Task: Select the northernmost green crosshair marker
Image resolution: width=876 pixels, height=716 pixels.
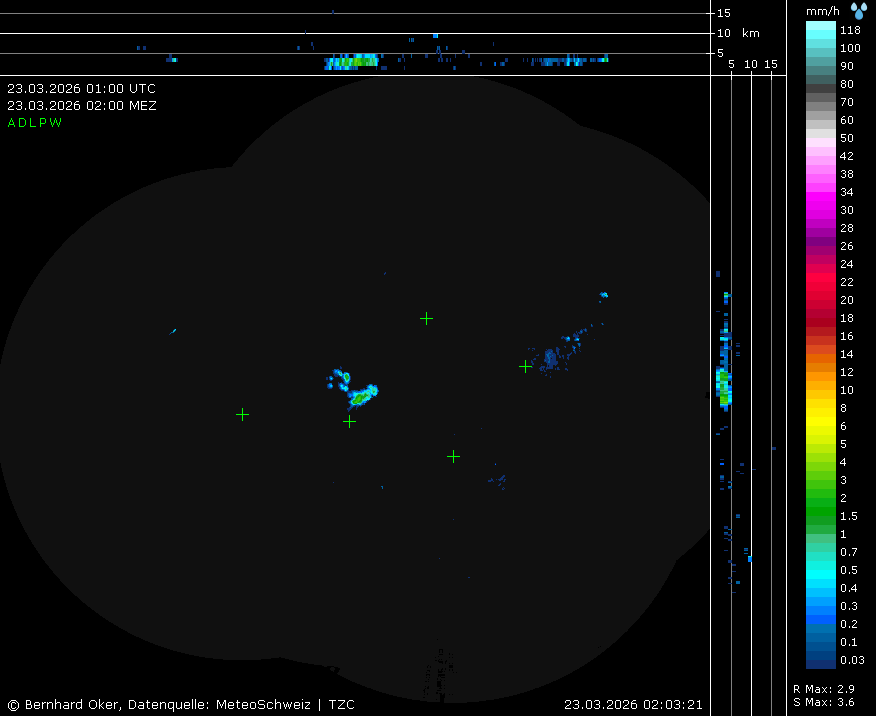Action: (426, 319)
